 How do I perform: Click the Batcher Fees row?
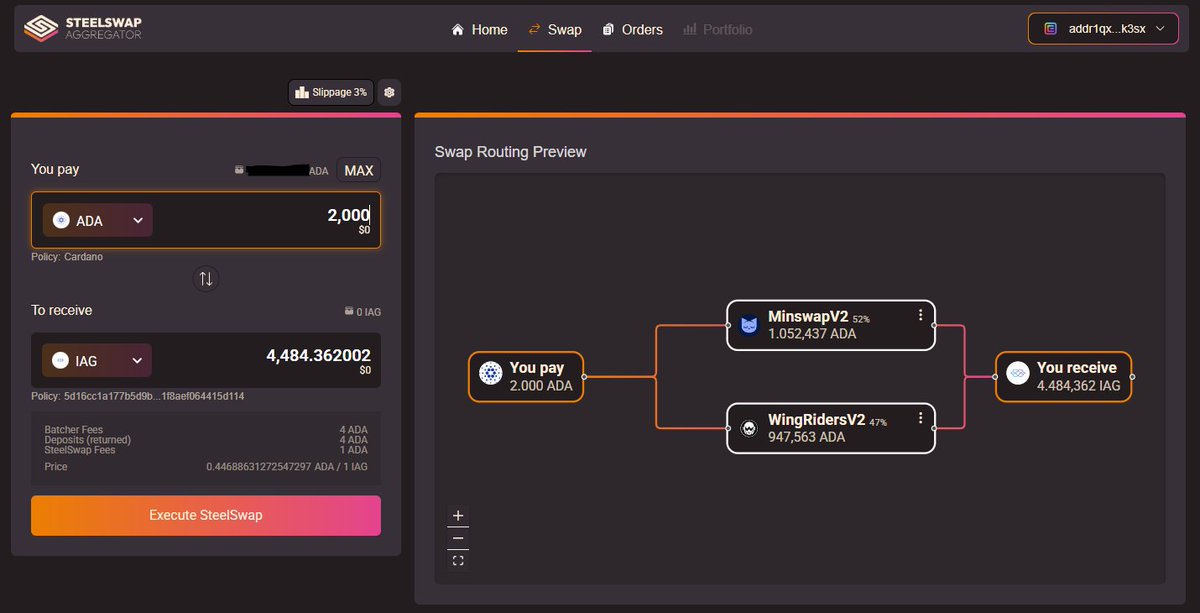point(206,430)
